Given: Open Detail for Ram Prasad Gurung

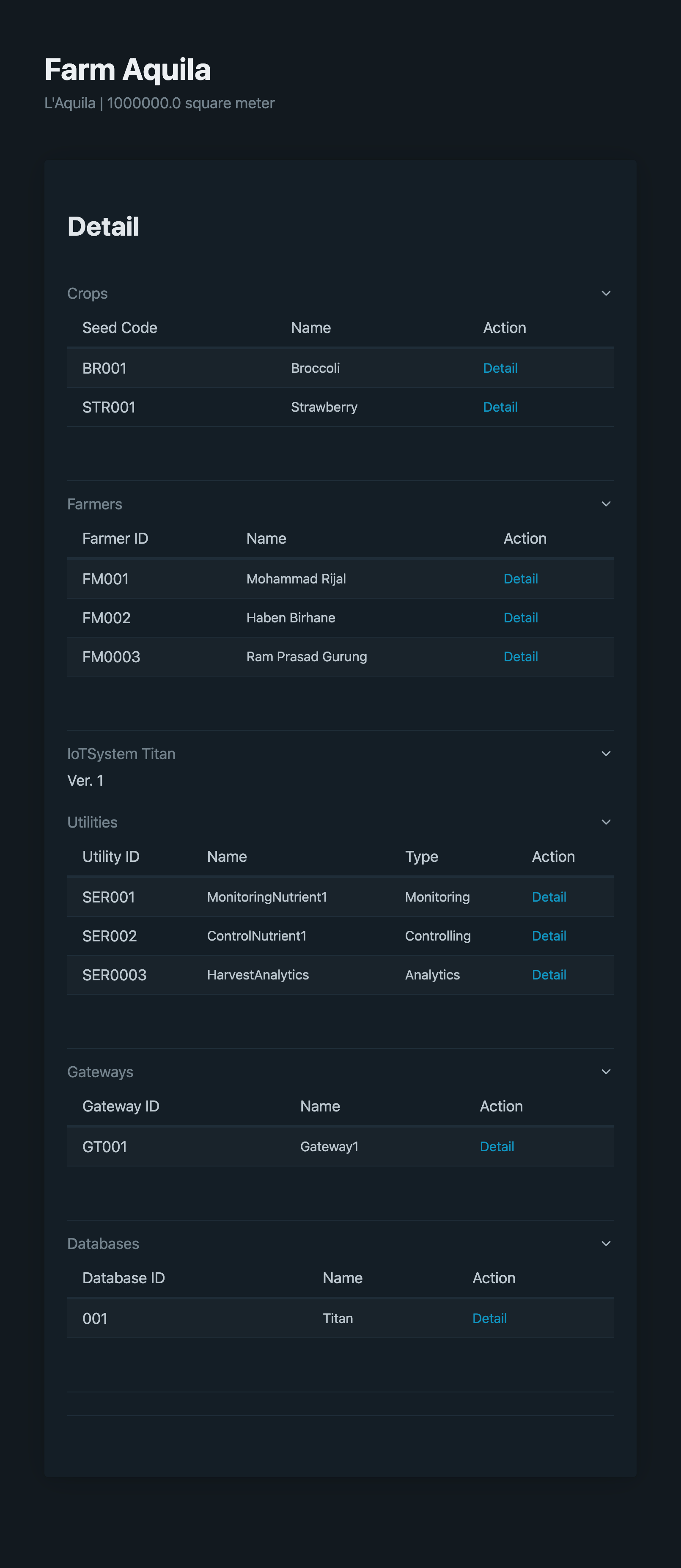Looking at the screenshot, I should (x=520, y=656).
